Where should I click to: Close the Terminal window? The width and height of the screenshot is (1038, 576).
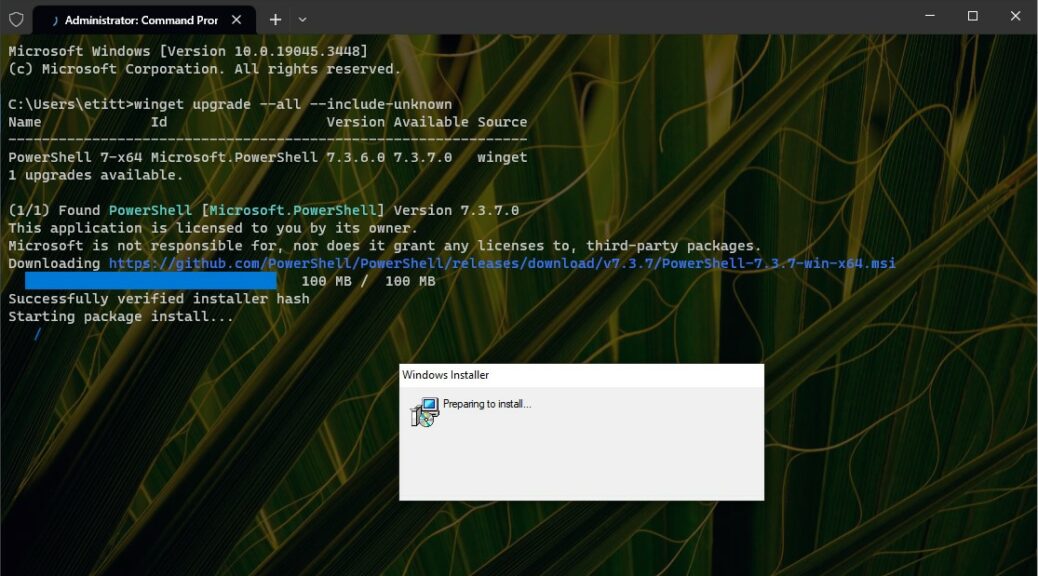click(1015, 16)
